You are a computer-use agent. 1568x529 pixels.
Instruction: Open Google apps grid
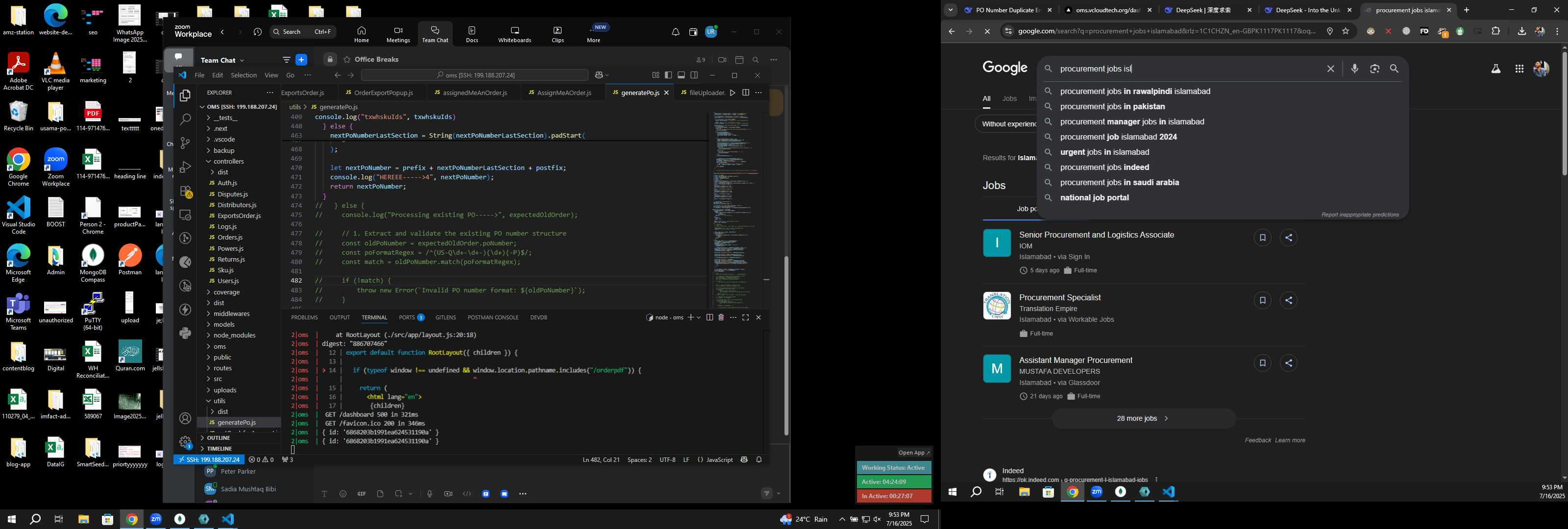click(x=1519, y=69)
